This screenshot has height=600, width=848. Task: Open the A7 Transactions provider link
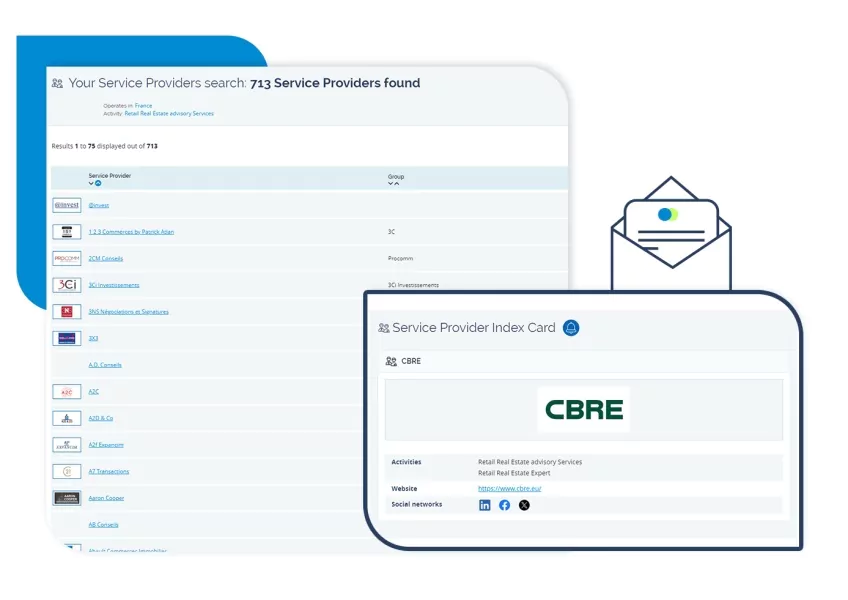pos(109,471)
